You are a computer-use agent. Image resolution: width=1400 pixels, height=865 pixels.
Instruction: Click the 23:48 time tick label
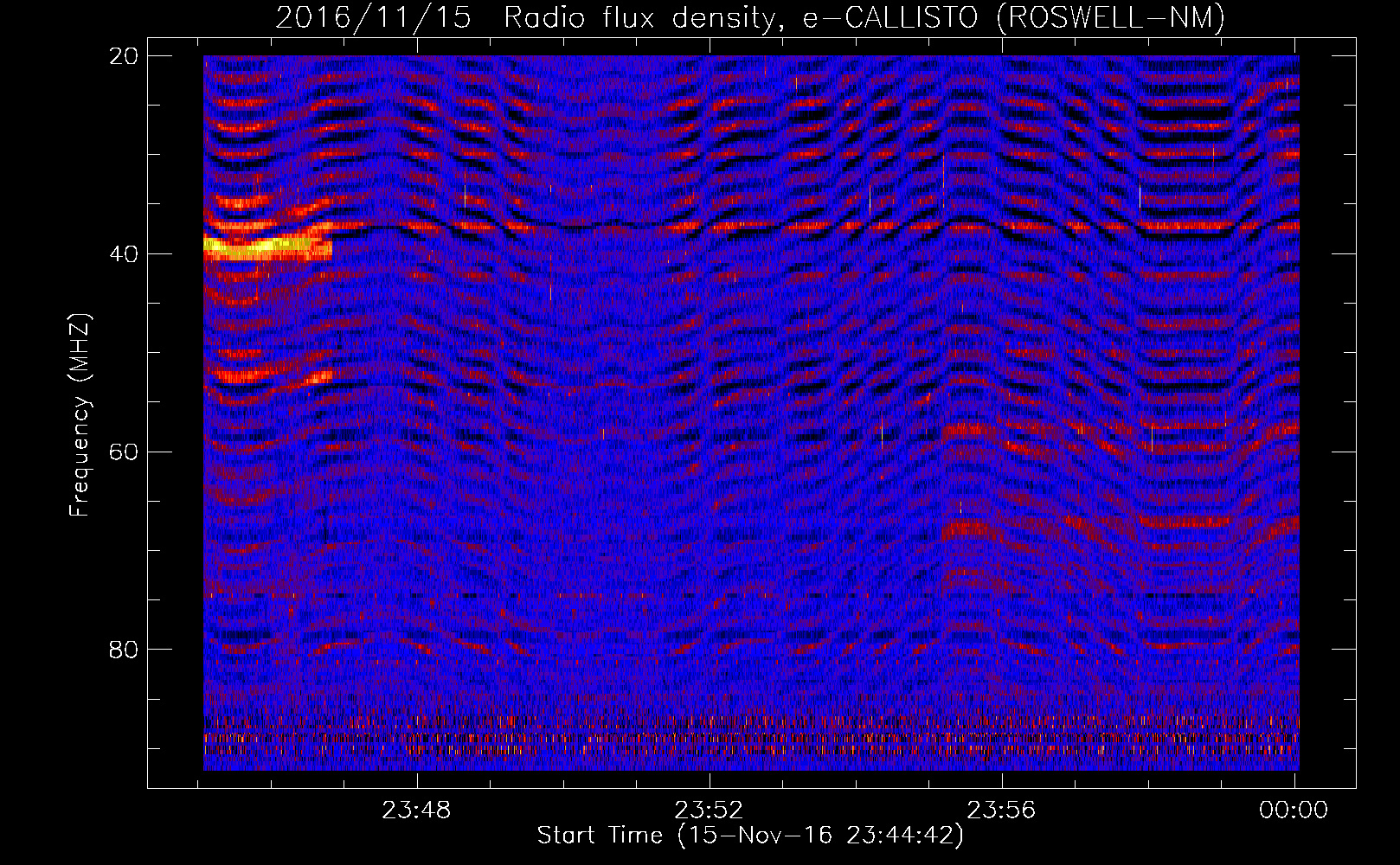click(417, 811)
